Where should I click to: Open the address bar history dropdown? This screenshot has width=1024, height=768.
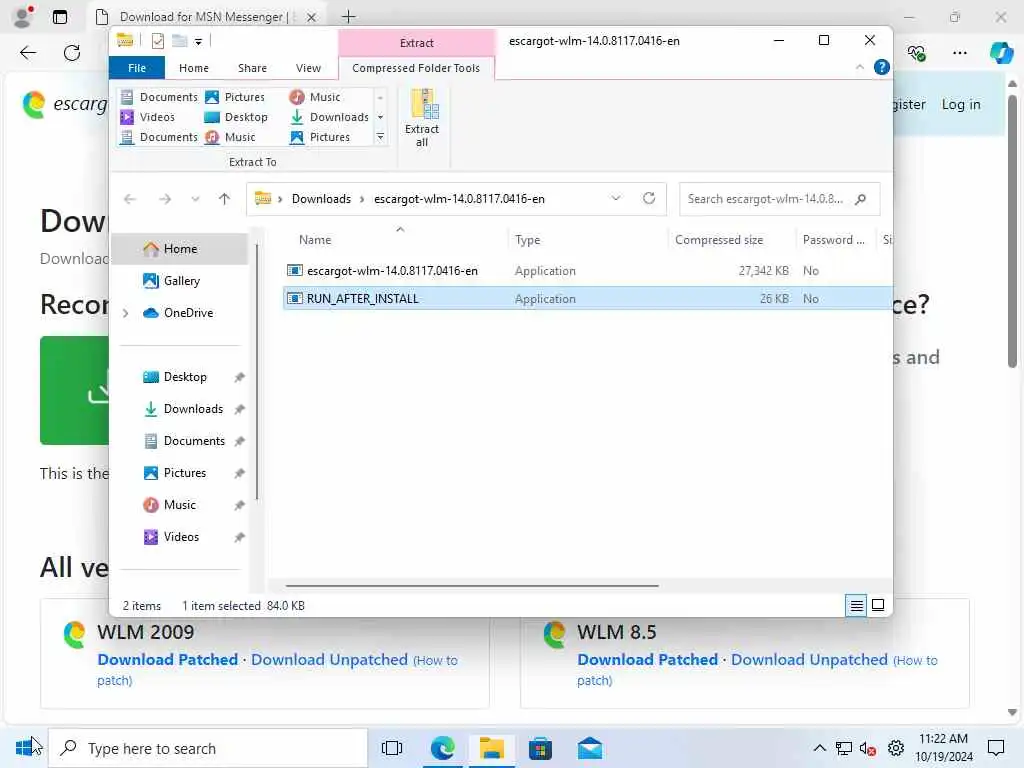(x=615, y=198)
